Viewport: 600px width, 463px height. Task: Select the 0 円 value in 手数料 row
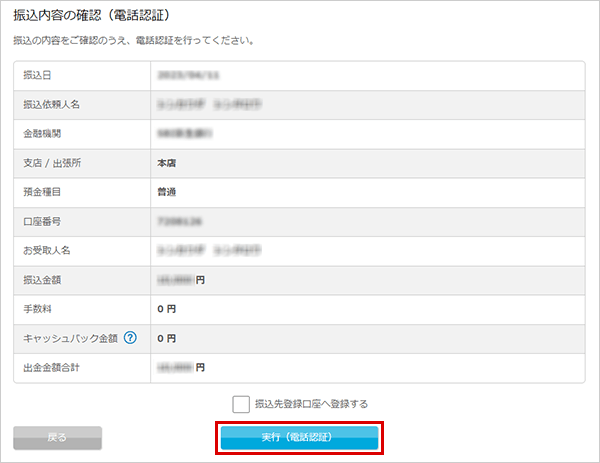point(166,309)
